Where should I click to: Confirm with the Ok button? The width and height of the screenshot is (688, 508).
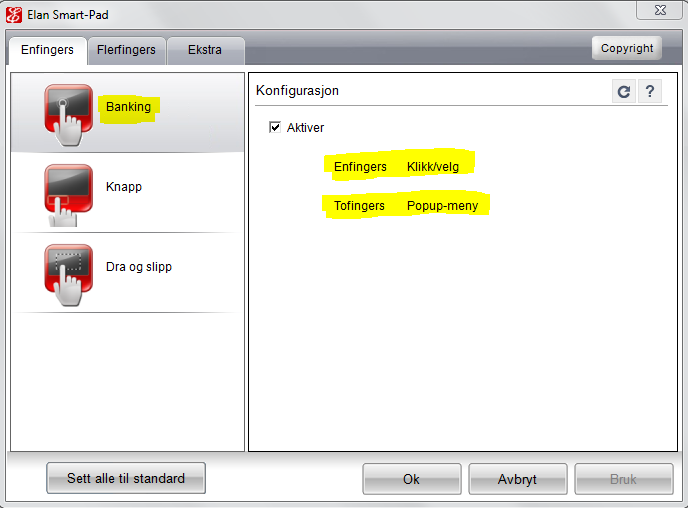point(412,479)
